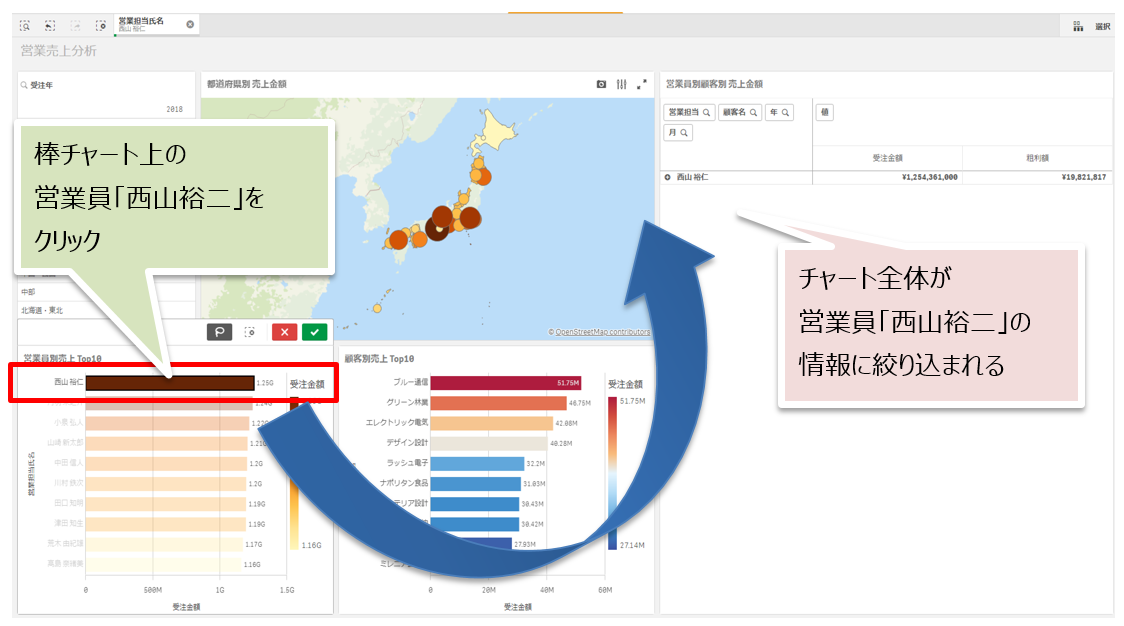
Task: Open map exploration menu icon
Action: 621,85
